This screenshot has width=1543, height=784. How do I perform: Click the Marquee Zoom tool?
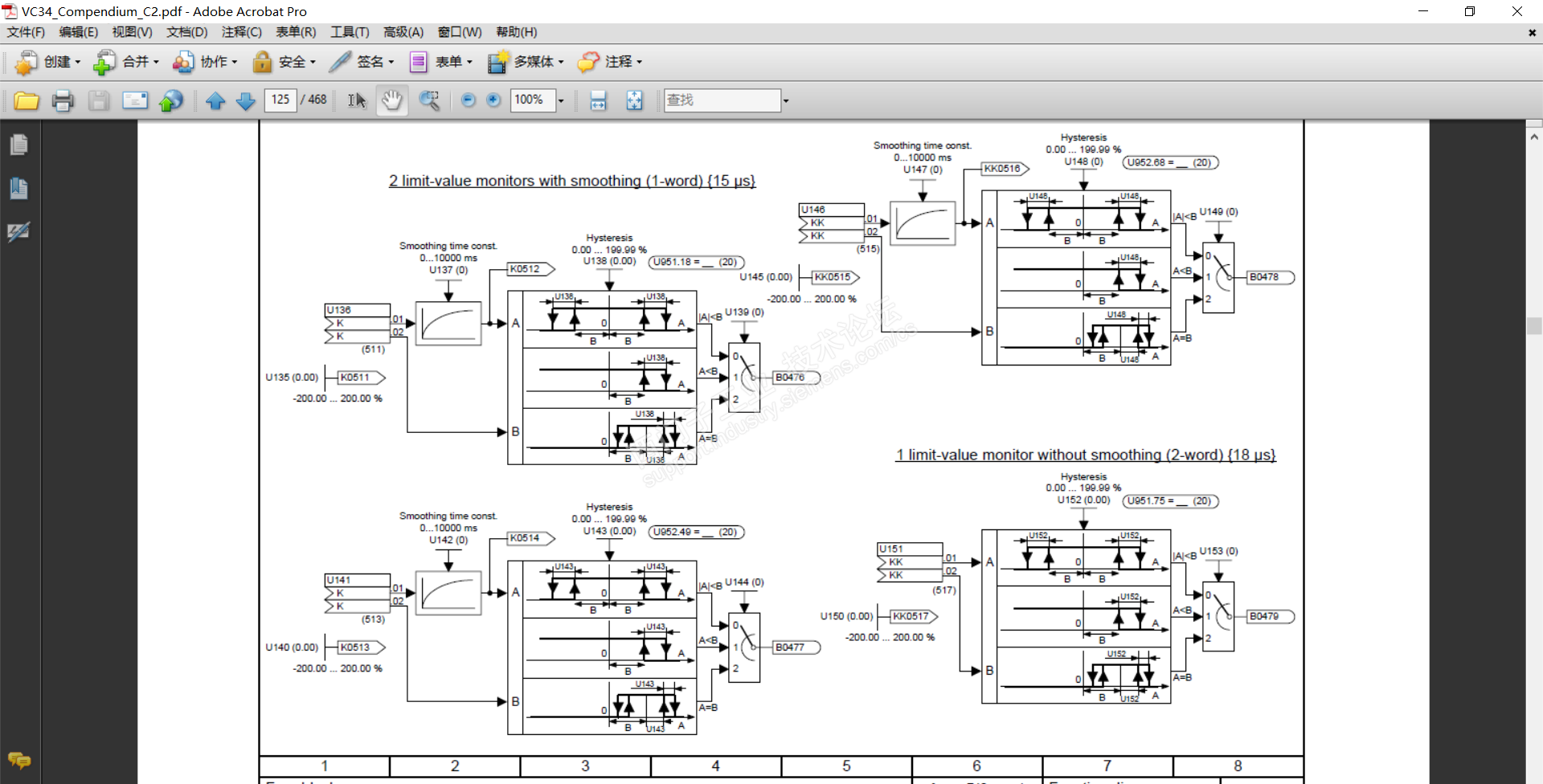click(429, 100)
